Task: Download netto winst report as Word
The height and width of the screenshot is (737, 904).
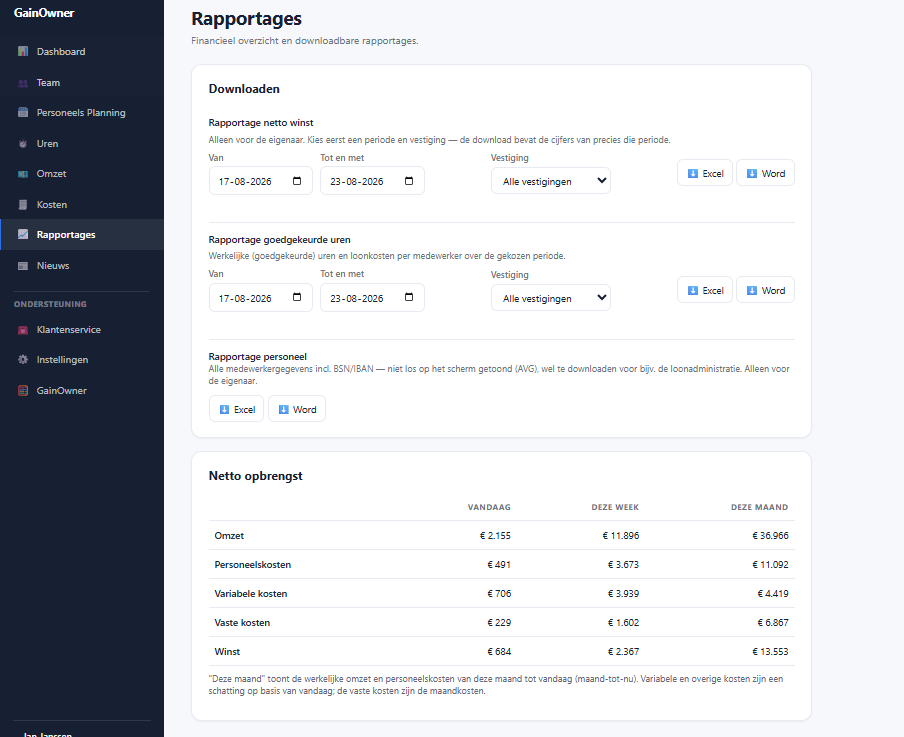Action: click(765, 173)
